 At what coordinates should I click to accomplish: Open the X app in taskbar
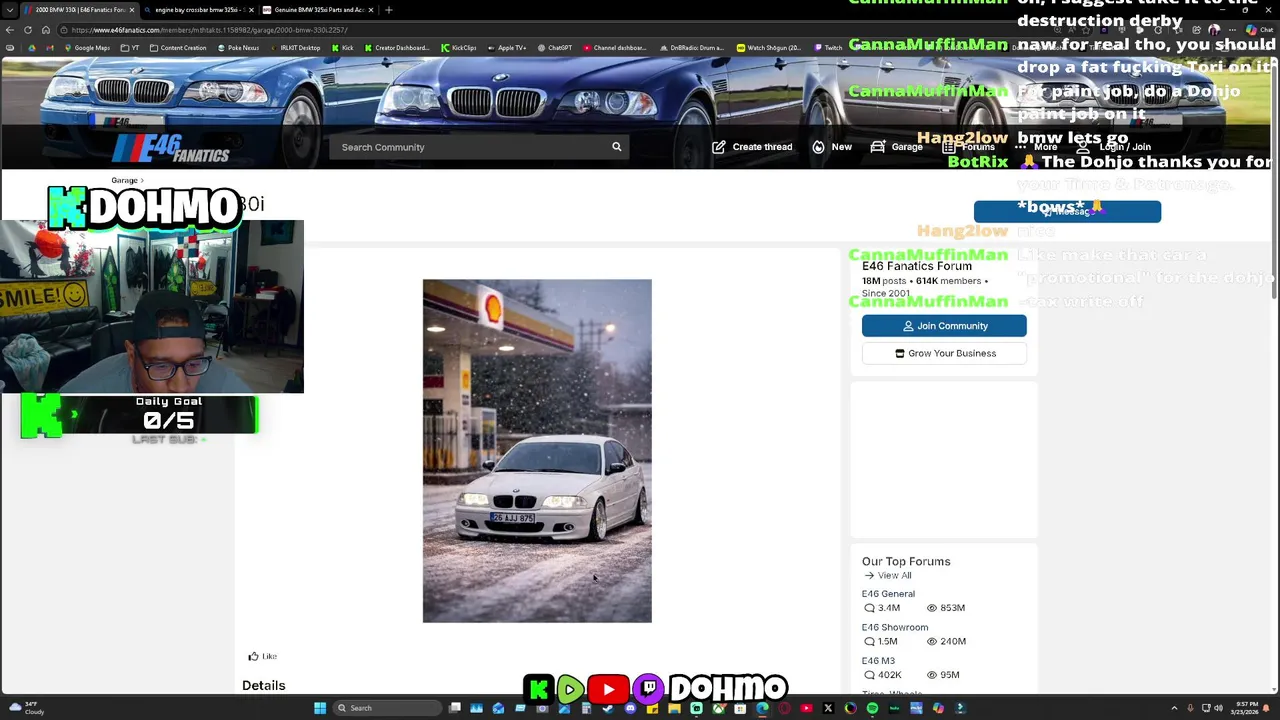coord(828,708)
